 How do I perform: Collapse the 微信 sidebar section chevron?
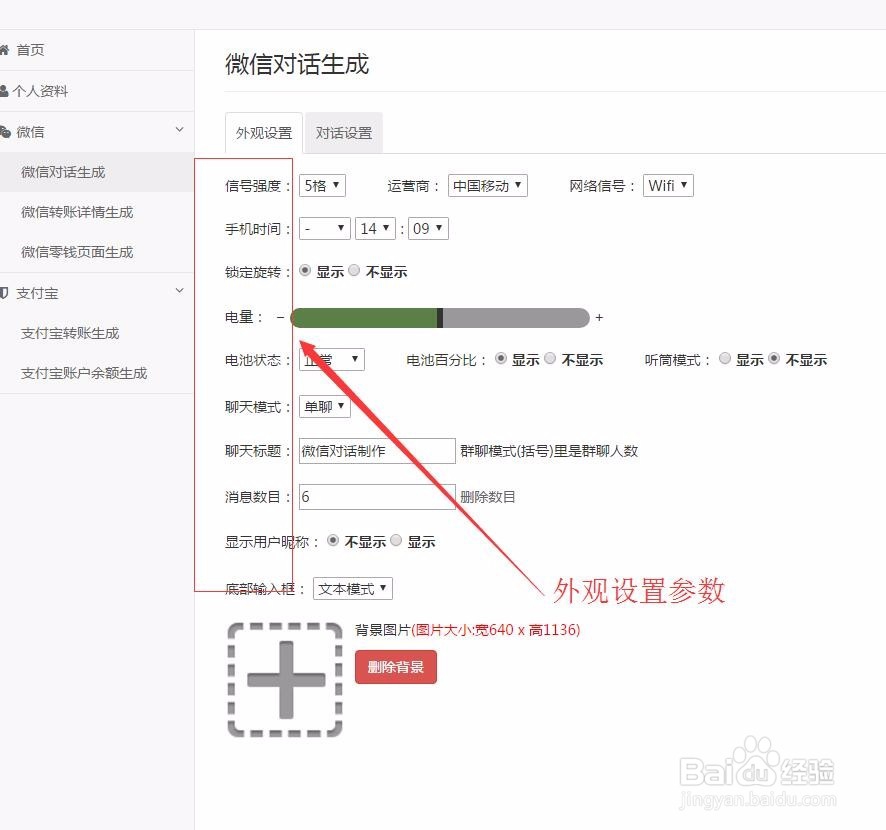179,130
